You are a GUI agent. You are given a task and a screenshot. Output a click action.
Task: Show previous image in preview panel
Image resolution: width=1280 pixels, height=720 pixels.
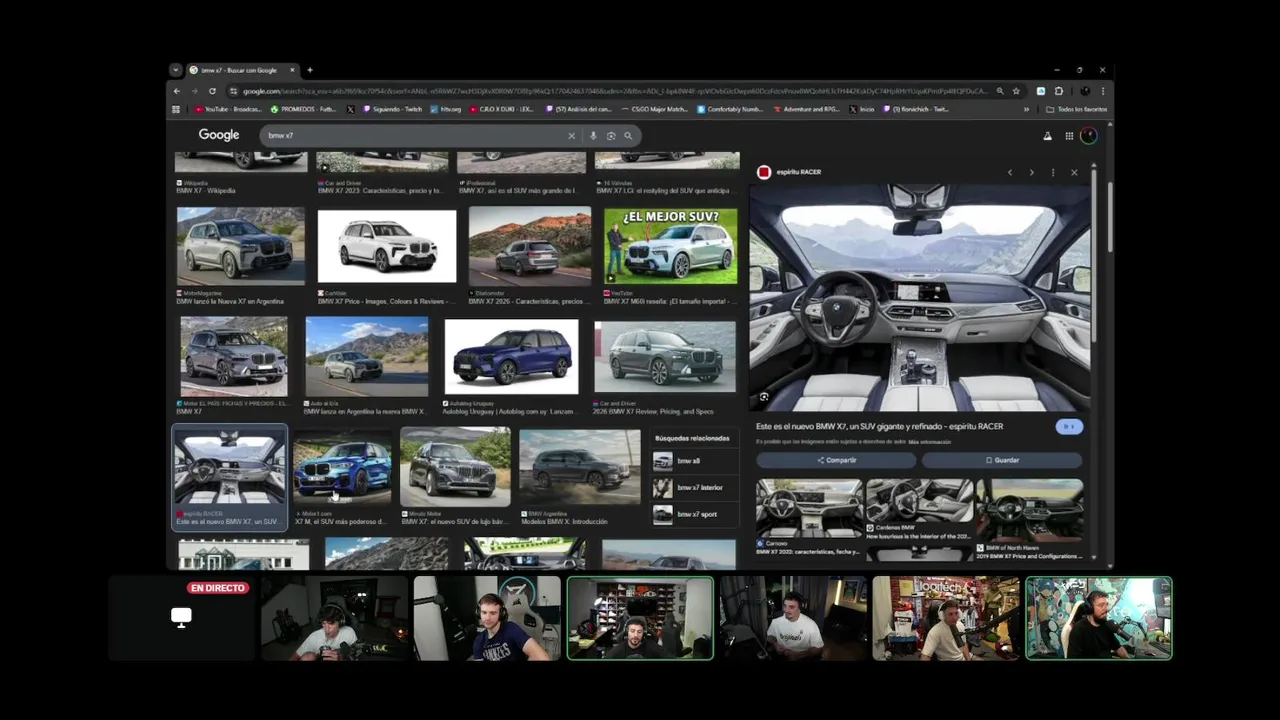tap(1010, 172)
